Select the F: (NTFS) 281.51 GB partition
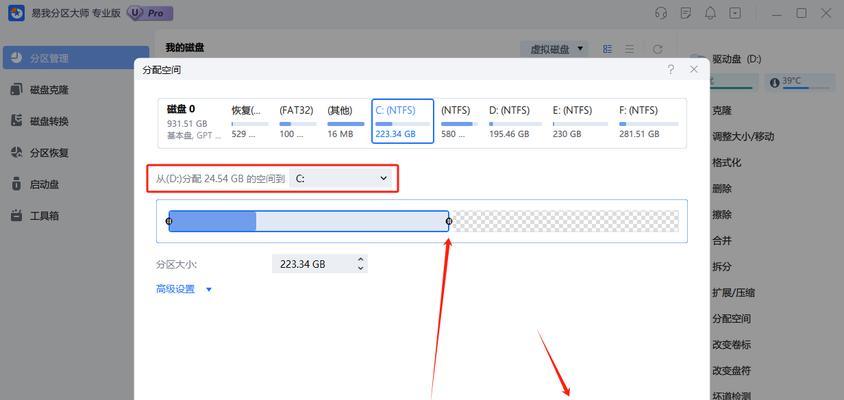The image size is (844, 400). [x=649, y=122]
